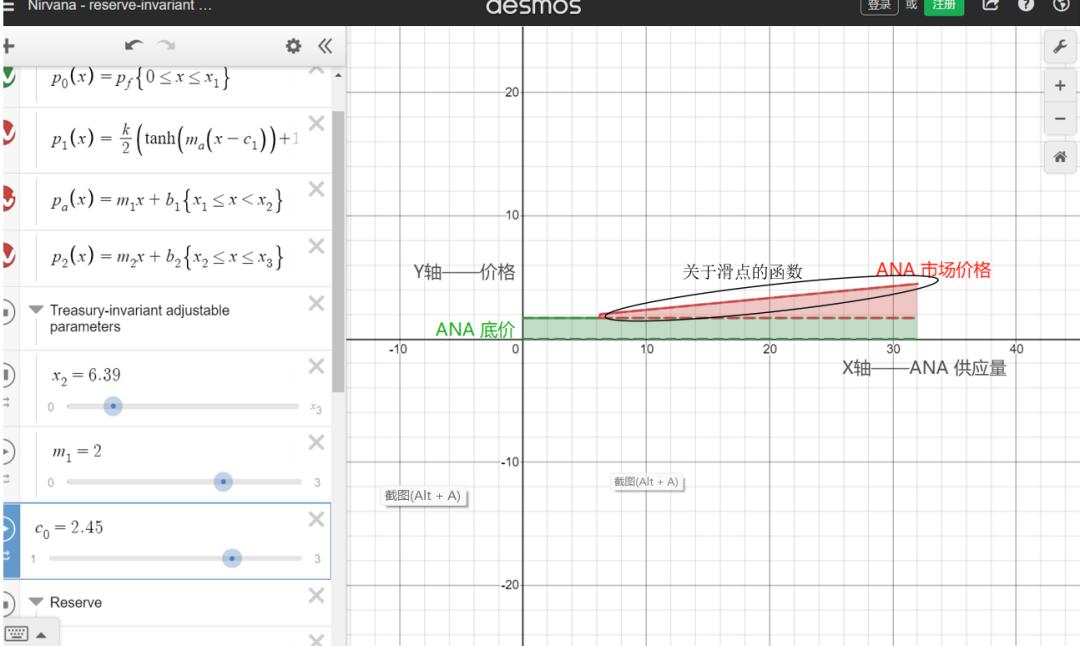This screenshot has height=646, width=1080.
Task: Zoom in on the graph
Action: (x=1059, y=86)
